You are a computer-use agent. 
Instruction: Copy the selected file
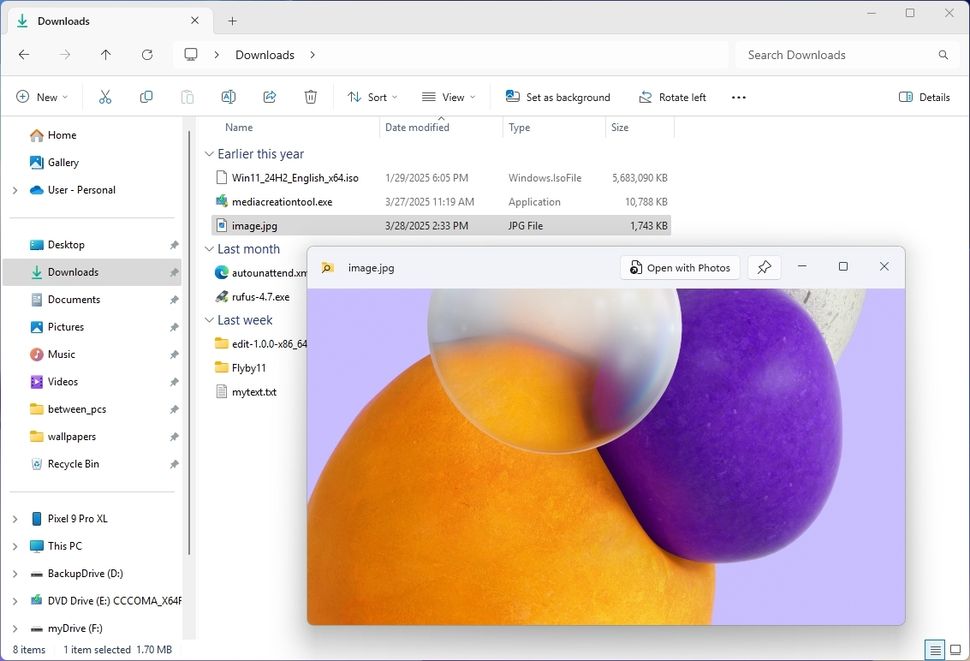tap(146, 97)
